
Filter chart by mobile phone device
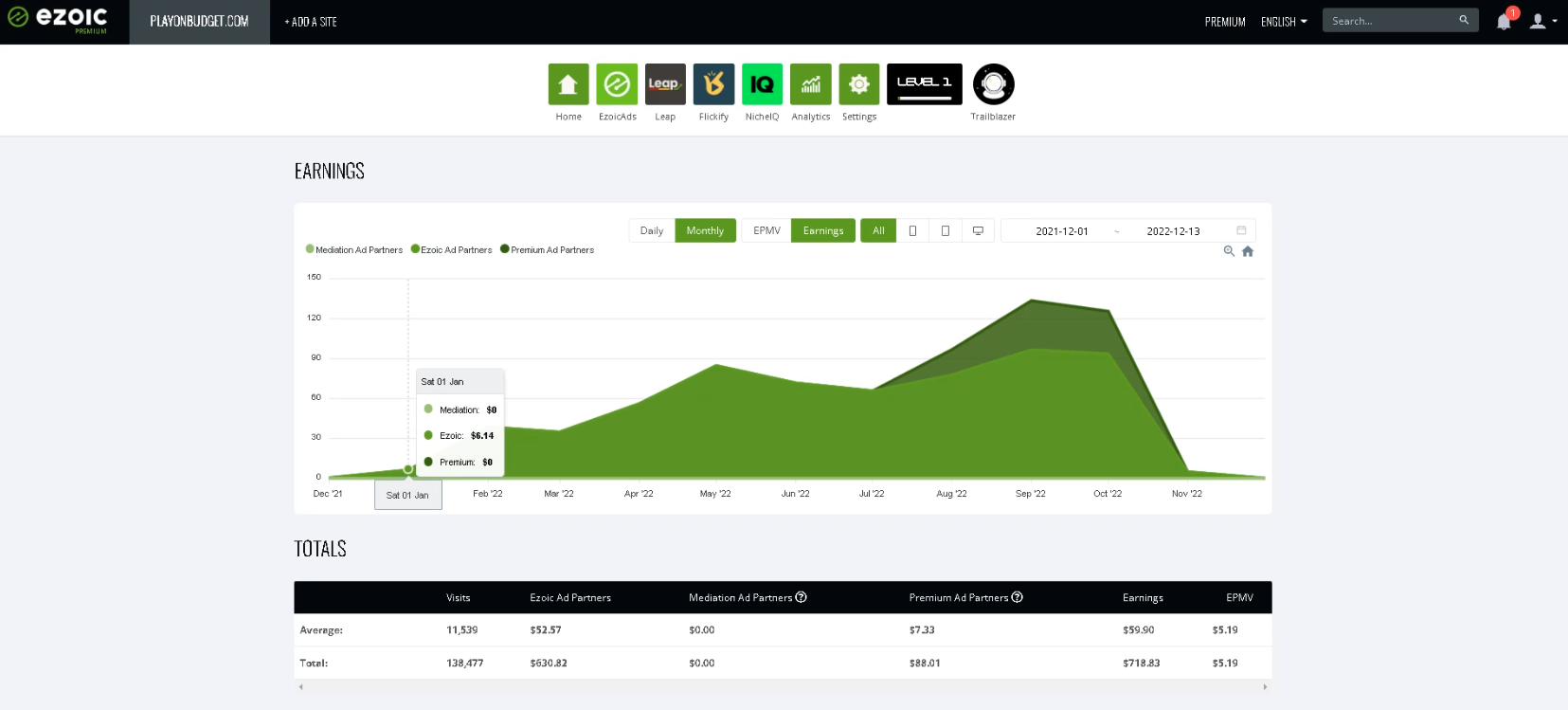click(912, 230)
